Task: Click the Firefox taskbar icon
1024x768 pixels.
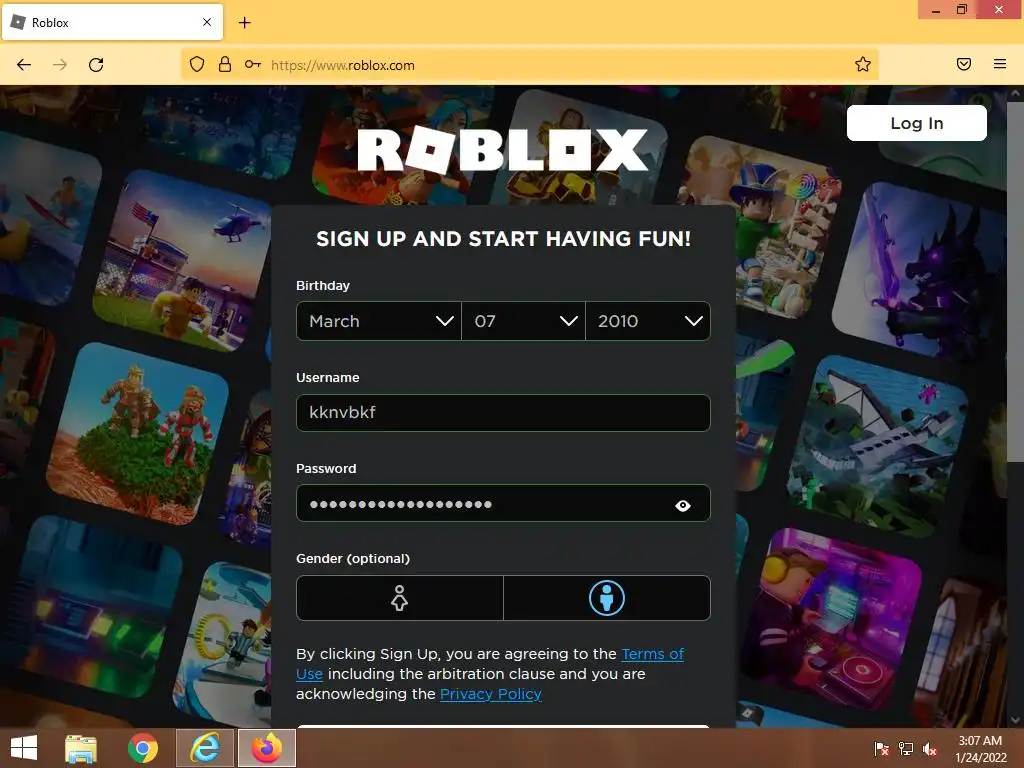Action: pyautogui.click(x=266, y=748)
